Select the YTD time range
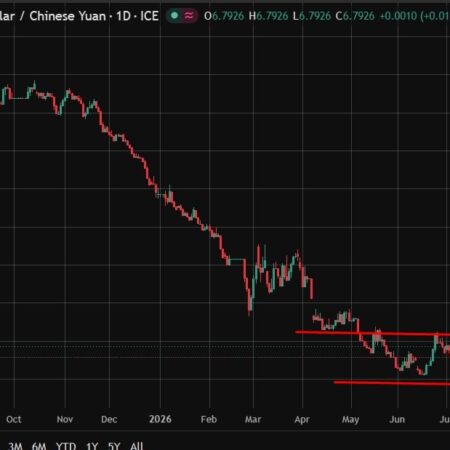 pyautogui.click(x=66, y=446)
